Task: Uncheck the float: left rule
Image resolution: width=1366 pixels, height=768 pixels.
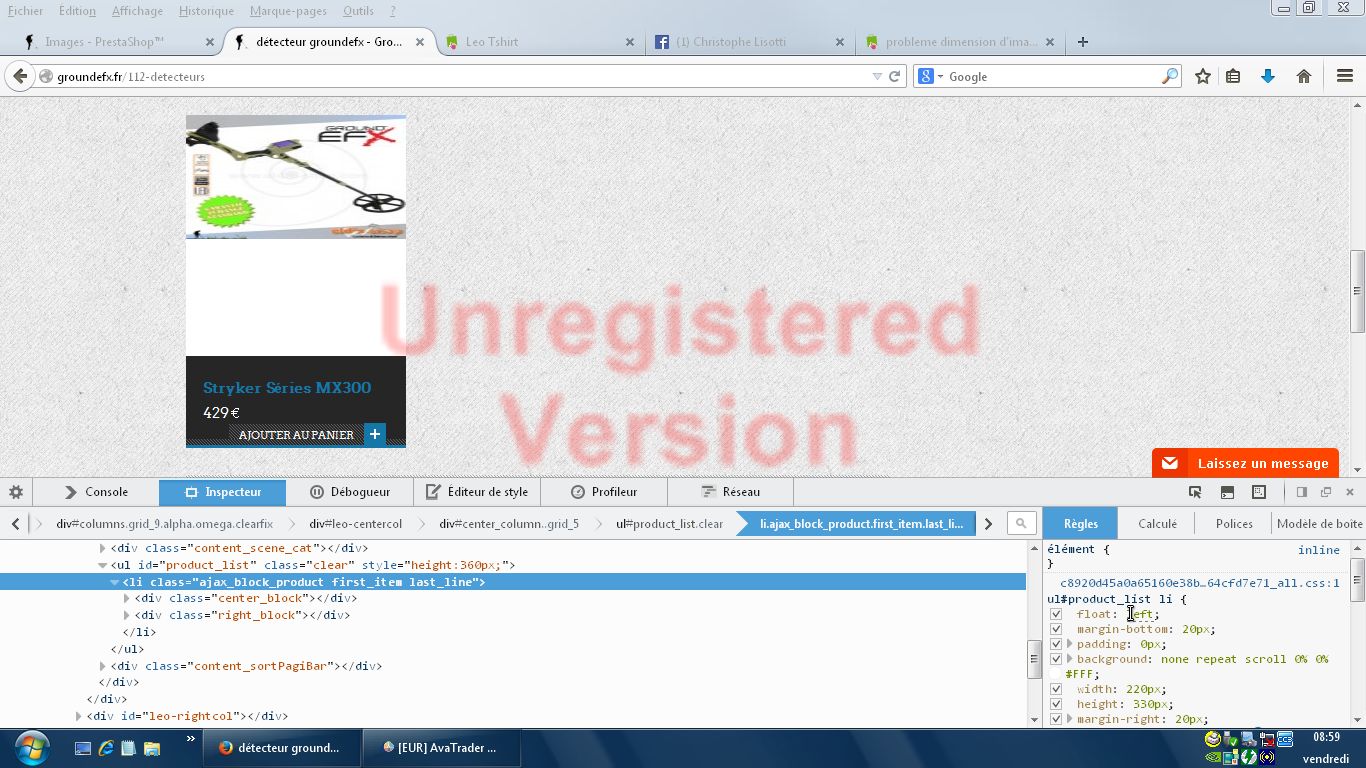Action: click(x=1056, y=614)
